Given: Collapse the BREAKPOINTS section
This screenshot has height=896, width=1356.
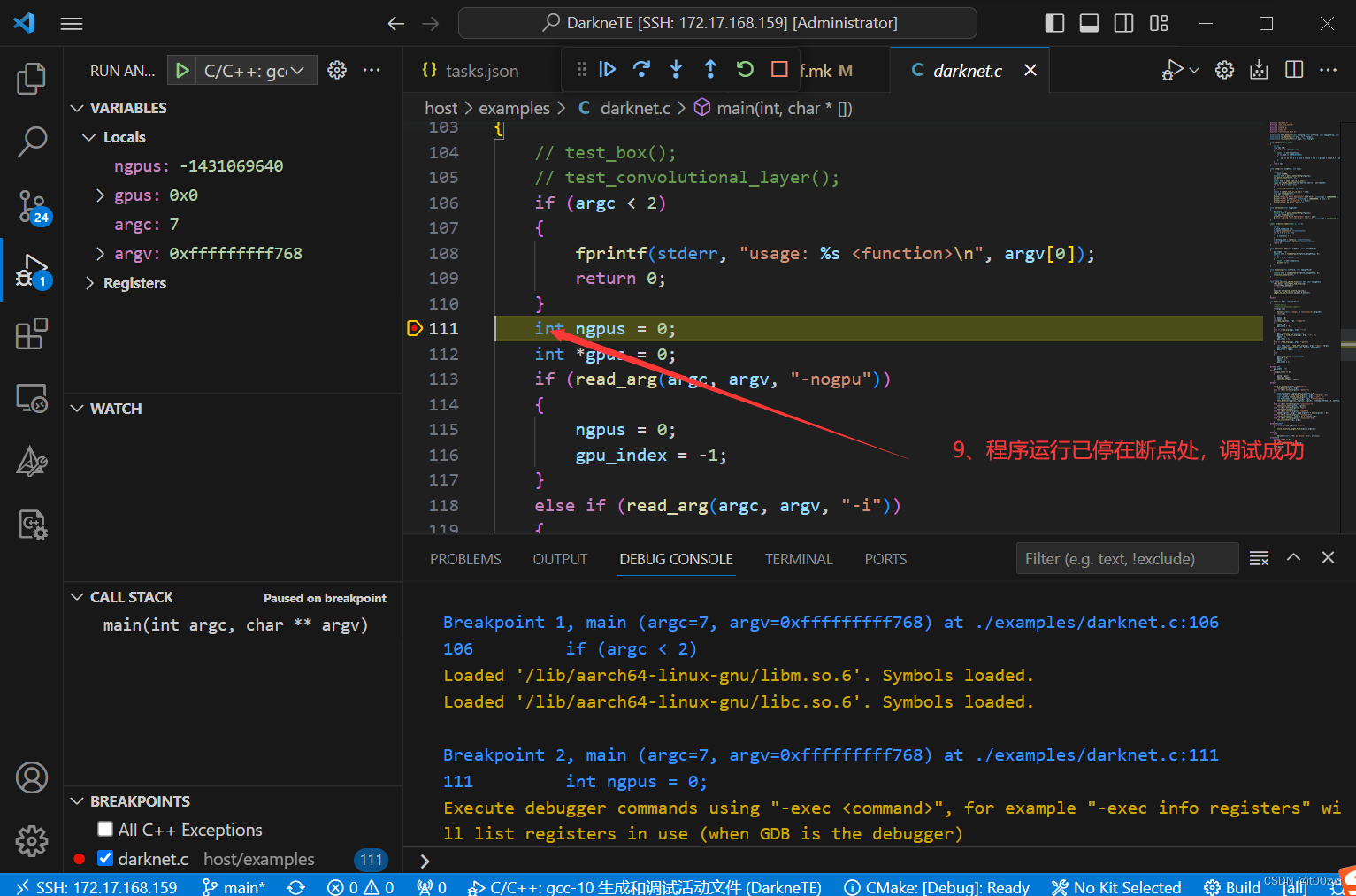Looking at the screenshot, I should pyautogui.click(x=131, y=801).
